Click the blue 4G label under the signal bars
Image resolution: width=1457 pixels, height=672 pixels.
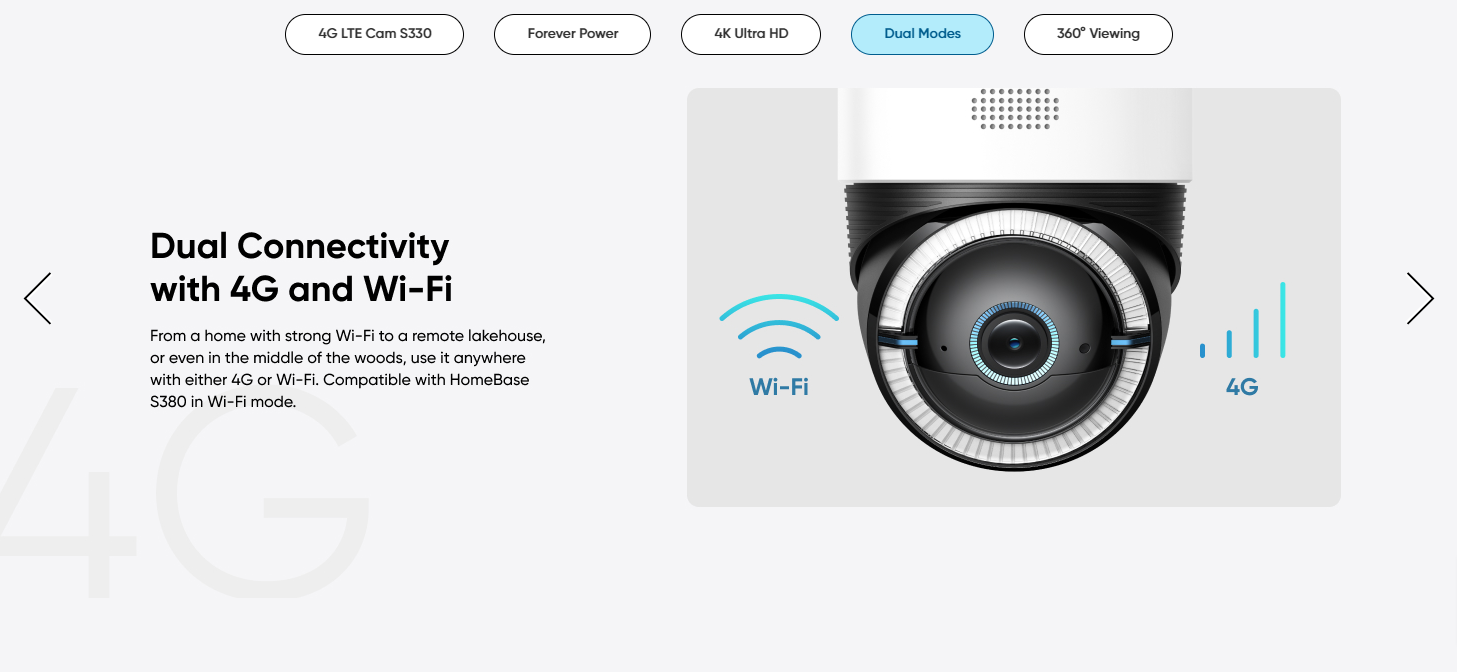point(1242,386)
